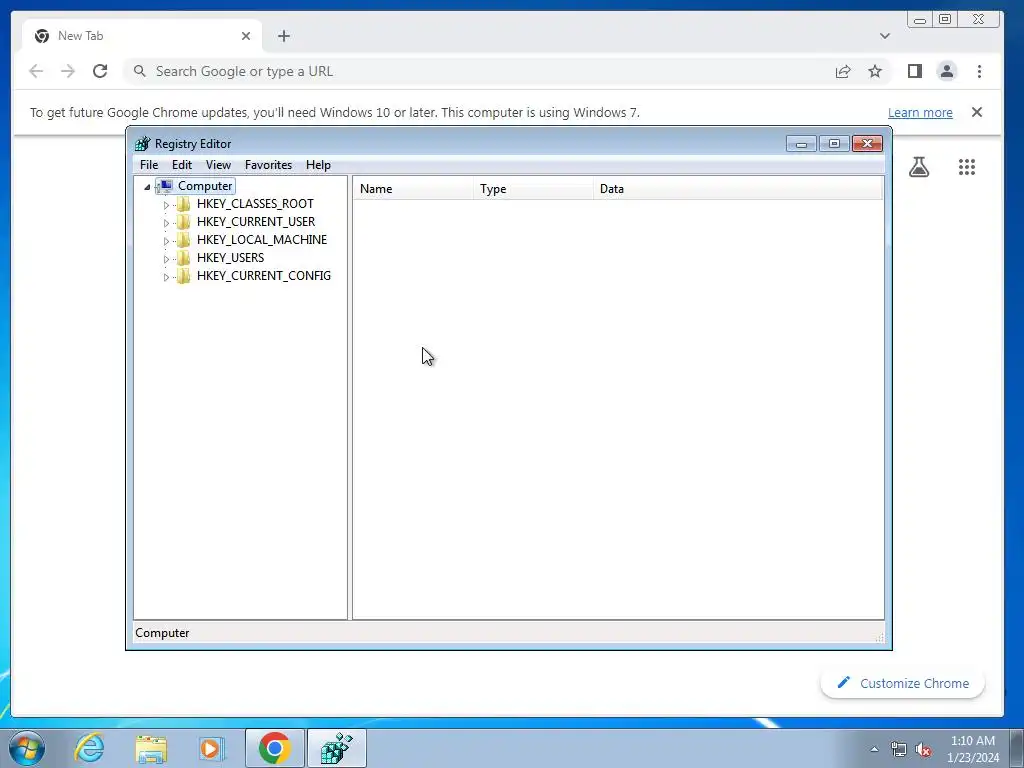Close the New Tab tab
Viewport: 1024px width, 768px height.
[x=246, y=36]
